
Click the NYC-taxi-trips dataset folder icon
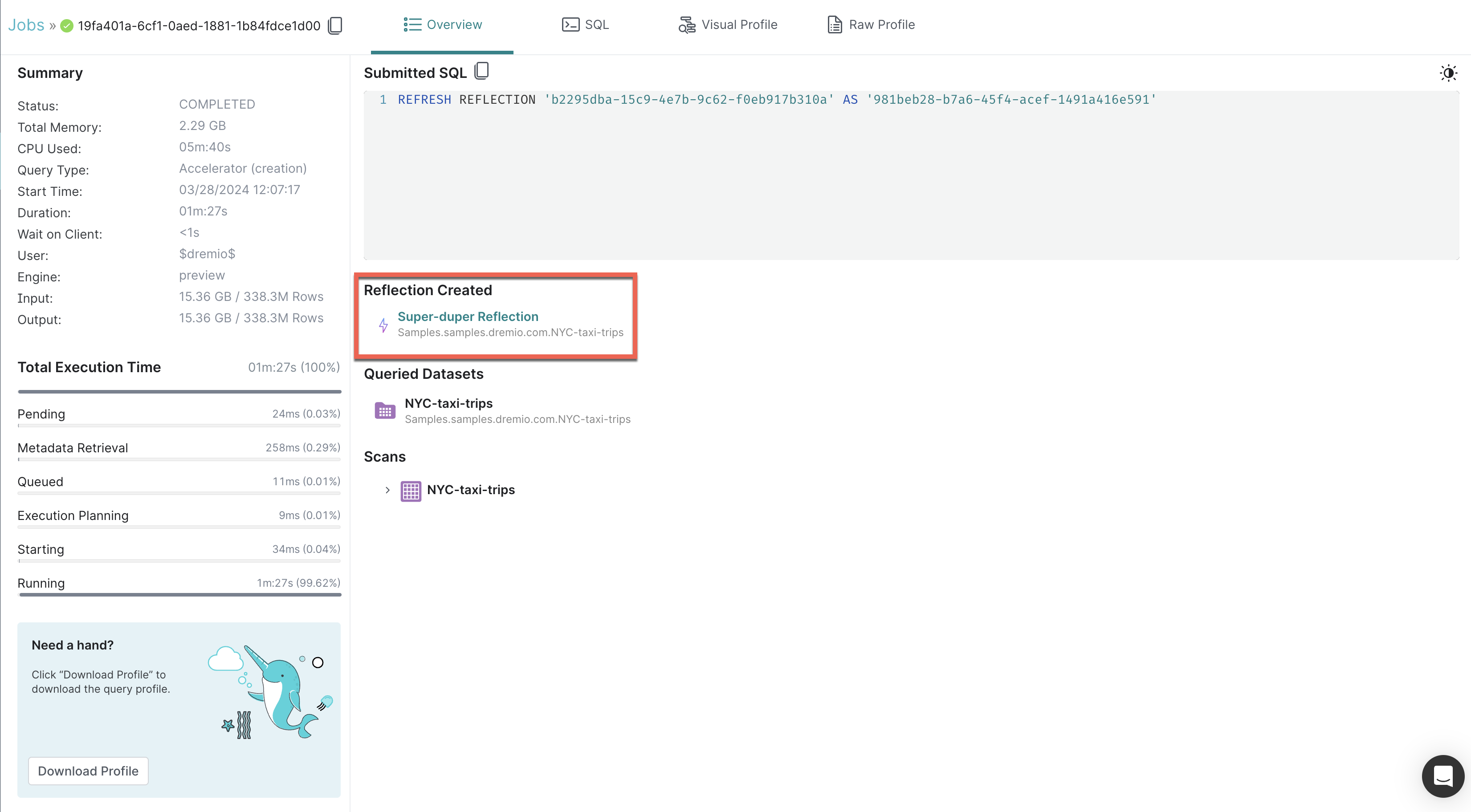click(x=385, y=410)
